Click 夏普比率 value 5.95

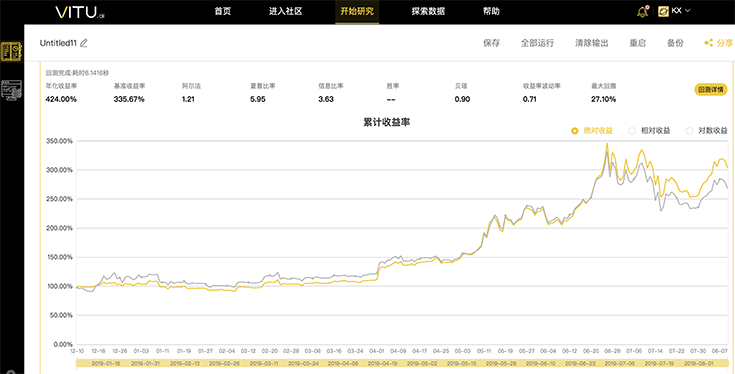[x=257, y=99]
